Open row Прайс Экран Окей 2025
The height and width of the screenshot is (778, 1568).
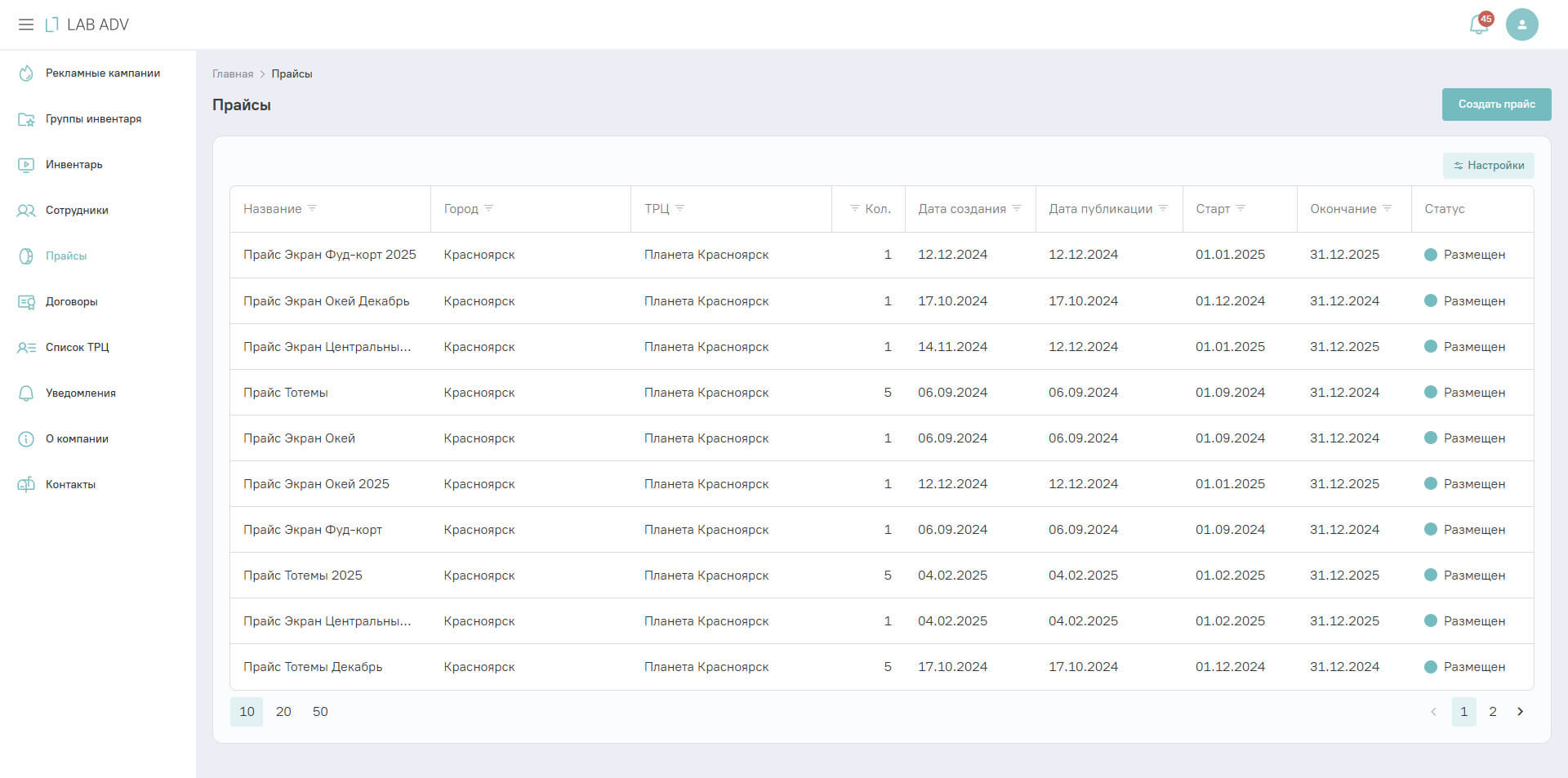(x=881, y=484)
